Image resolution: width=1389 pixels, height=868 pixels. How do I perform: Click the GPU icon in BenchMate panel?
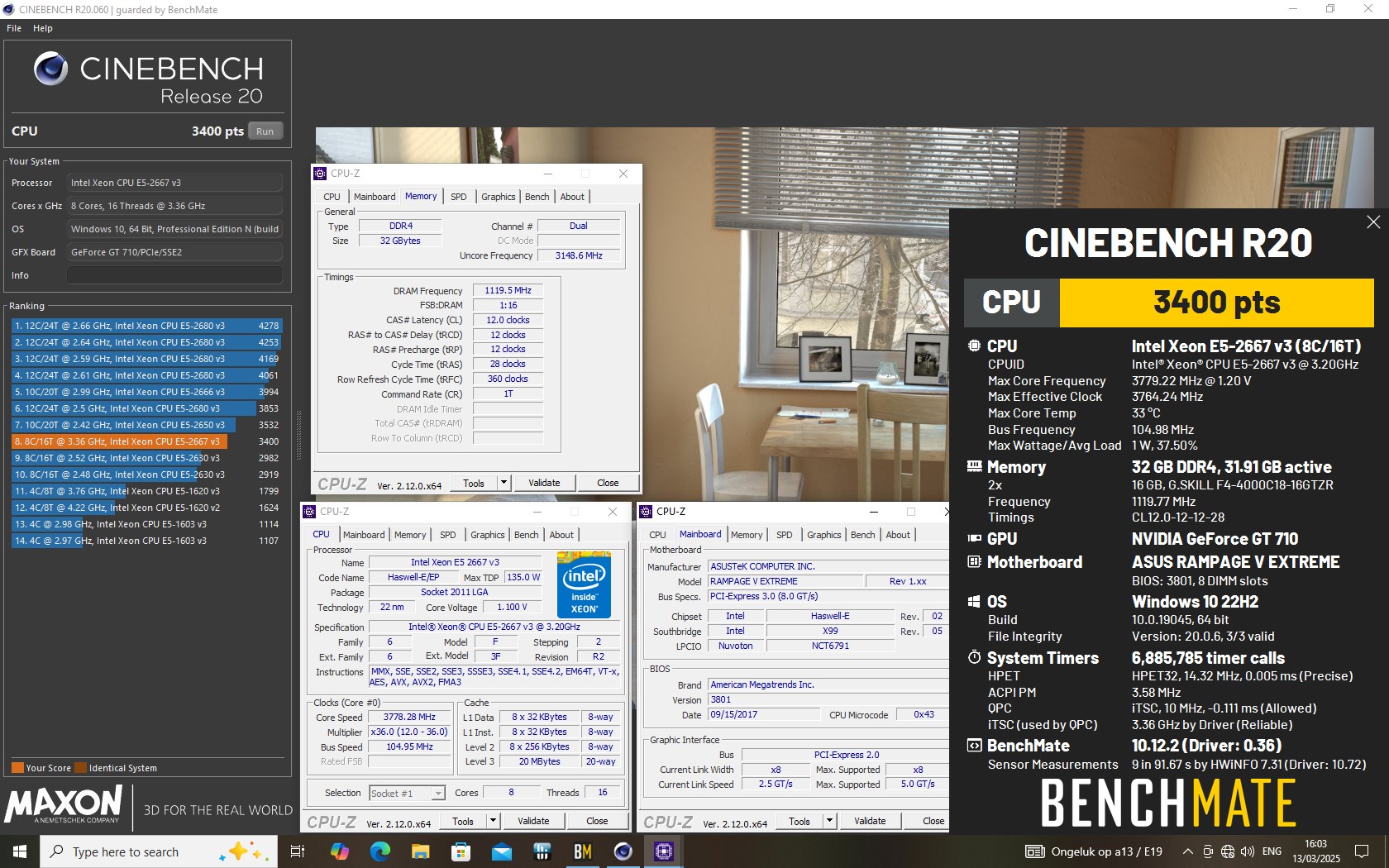[975, 538]
